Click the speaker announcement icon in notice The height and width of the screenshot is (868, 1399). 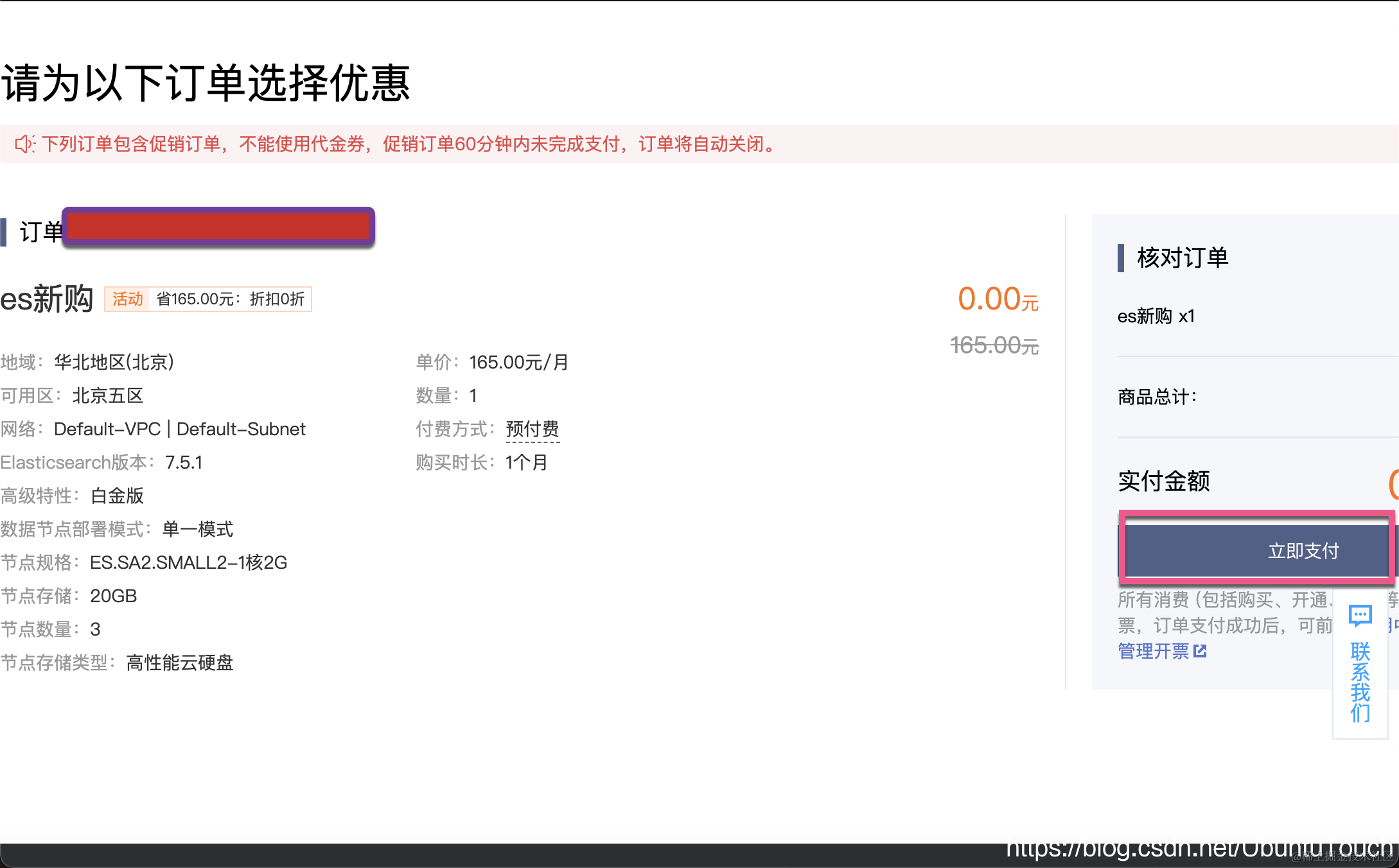(x=25, y=144)
